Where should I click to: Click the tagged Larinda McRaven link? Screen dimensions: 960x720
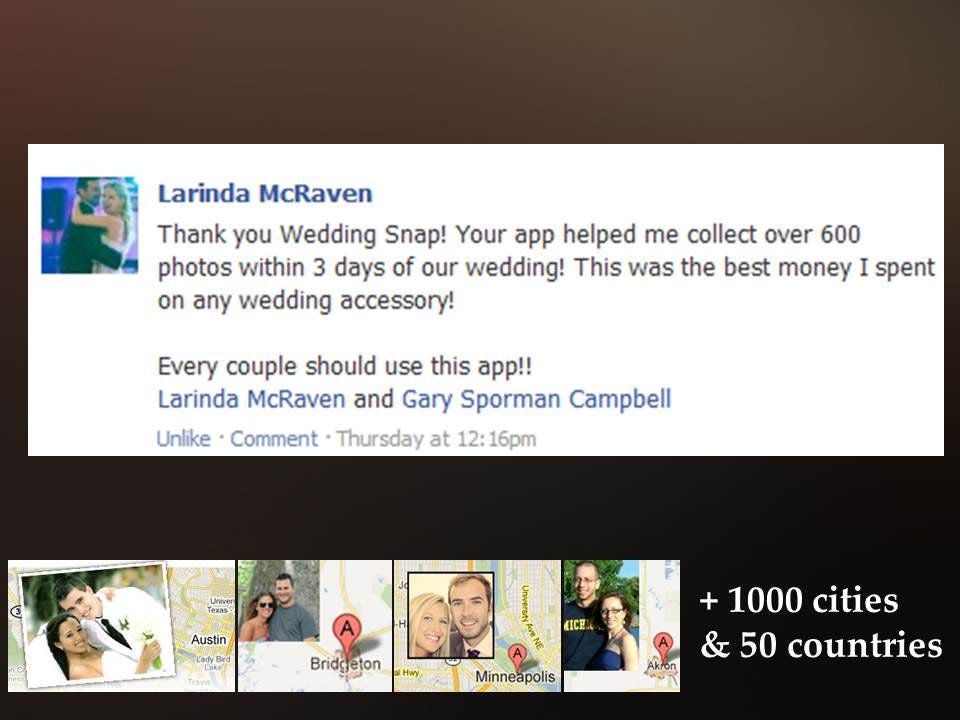pos(252,399)
